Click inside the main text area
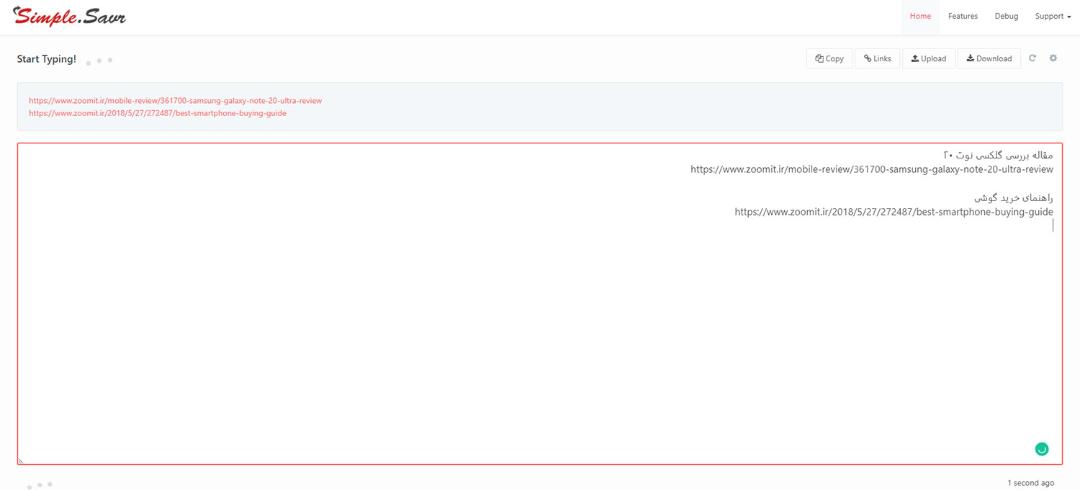Viewport: 1080px width, 490px height. [x=540, y=304]
